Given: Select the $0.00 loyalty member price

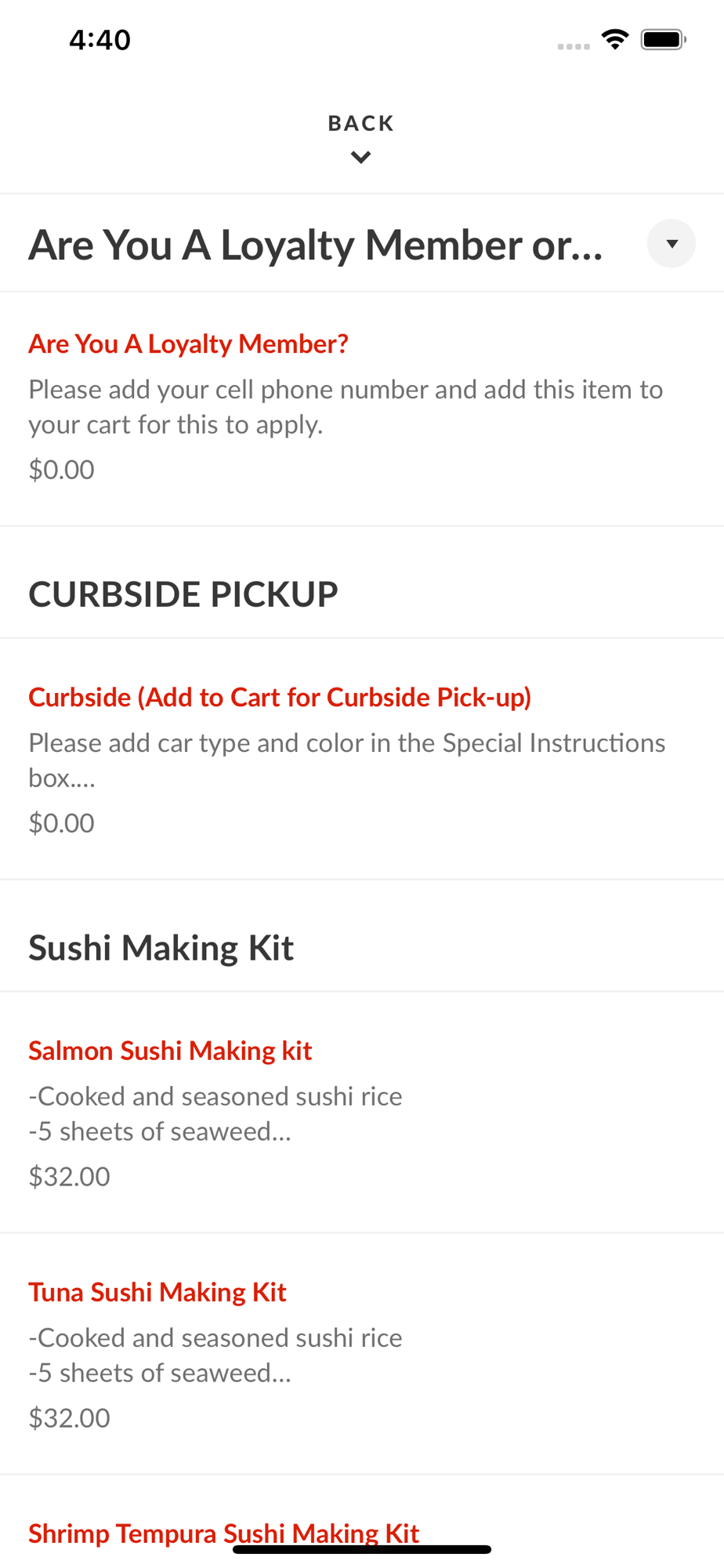Looking at the screenshot, I should pyautogui.click(x=61, y=470).
